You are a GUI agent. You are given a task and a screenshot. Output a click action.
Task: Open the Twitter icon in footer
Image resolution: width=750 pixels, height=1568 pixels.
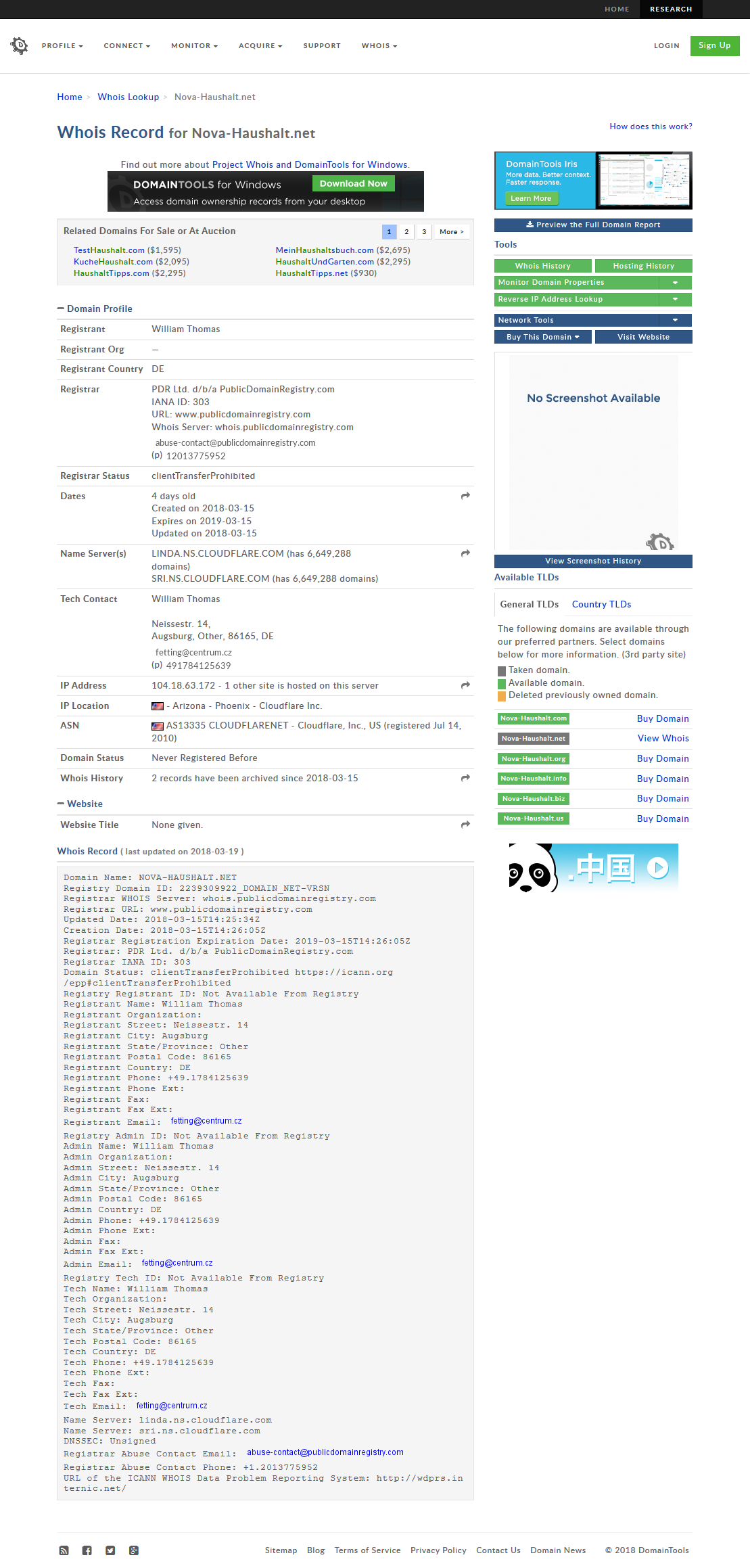tap(110, 1550)
